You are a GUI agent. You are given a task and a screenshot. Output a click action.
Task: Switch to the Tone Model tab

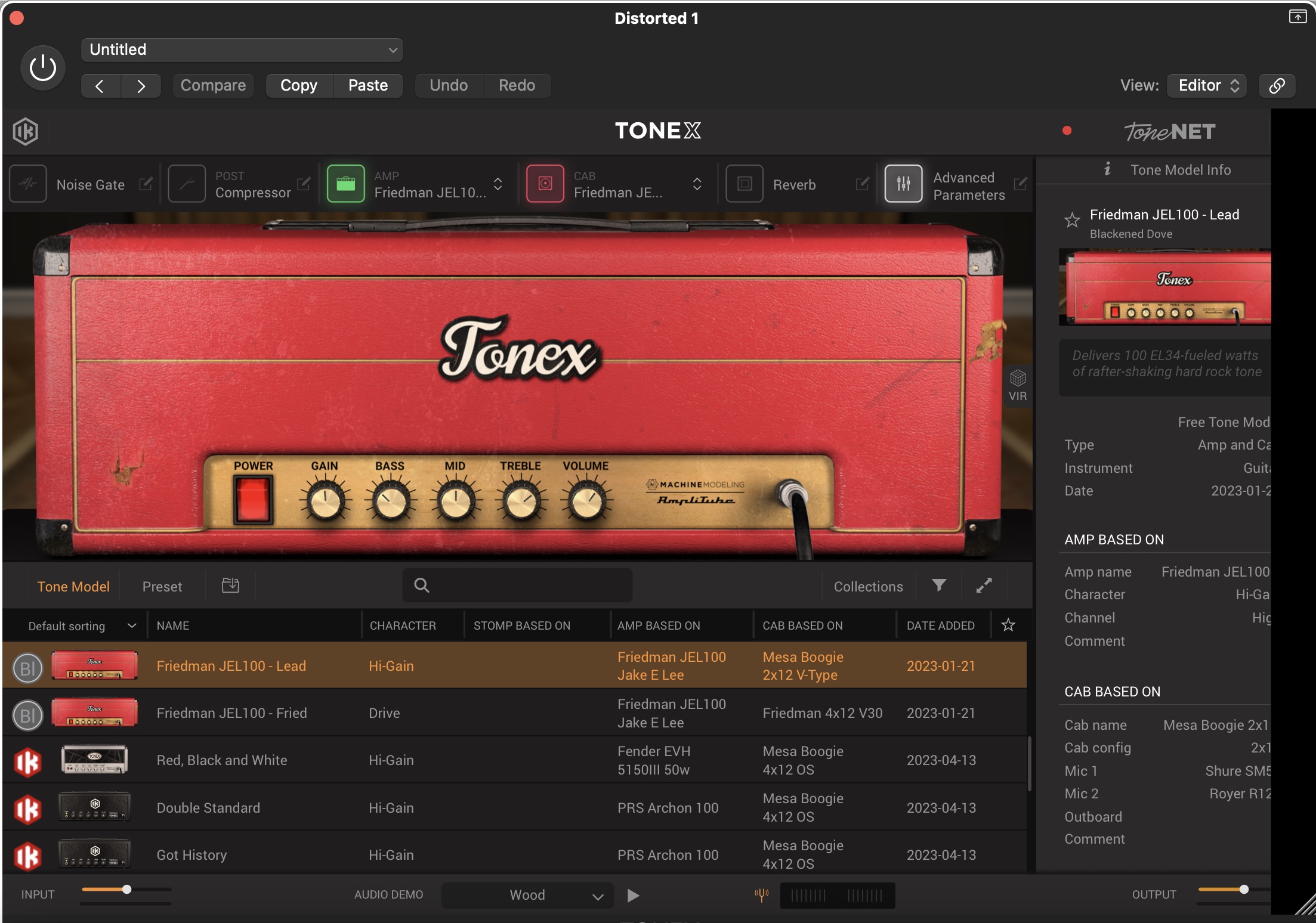point(73,587)
